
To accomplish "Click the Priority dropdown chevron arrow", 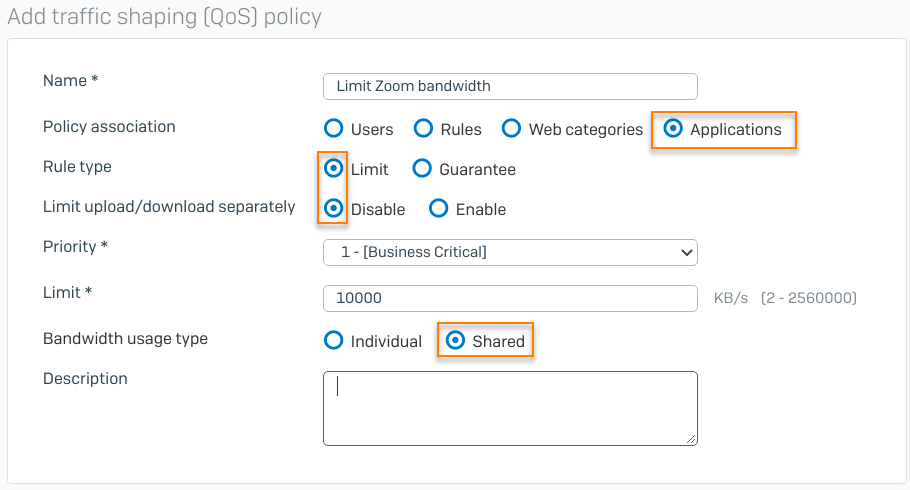I will tap(686, 253).
